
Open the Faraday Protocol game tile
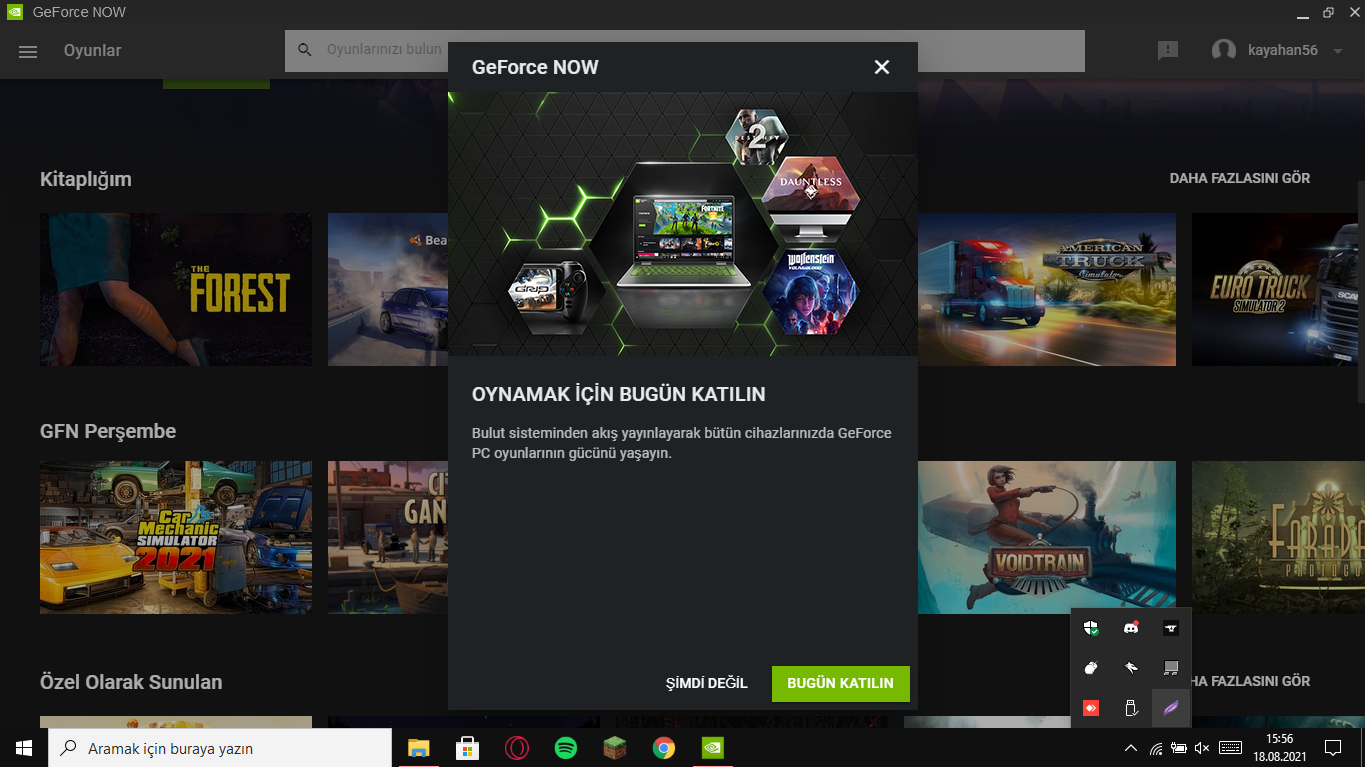[1278, 537]
